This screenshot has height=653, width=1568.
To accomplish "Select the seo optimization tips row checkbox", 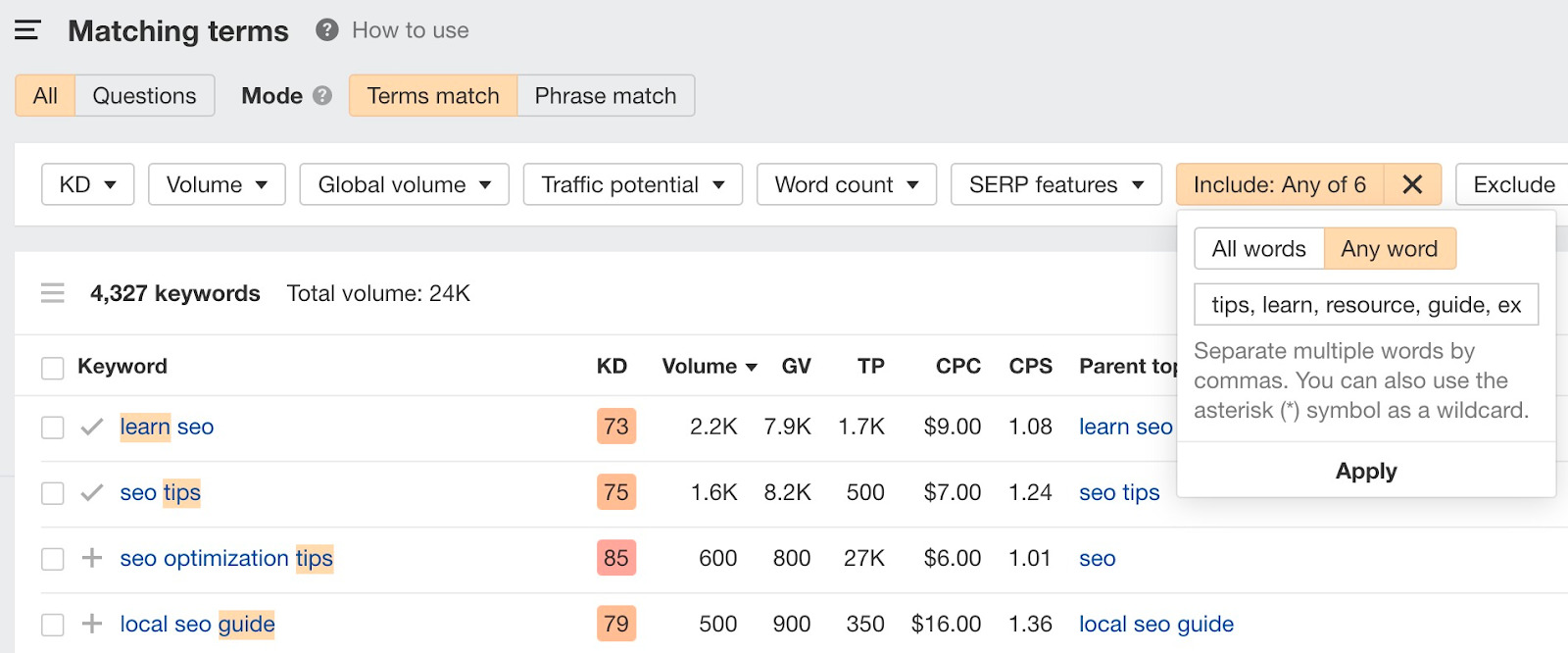I will (53, 559).
